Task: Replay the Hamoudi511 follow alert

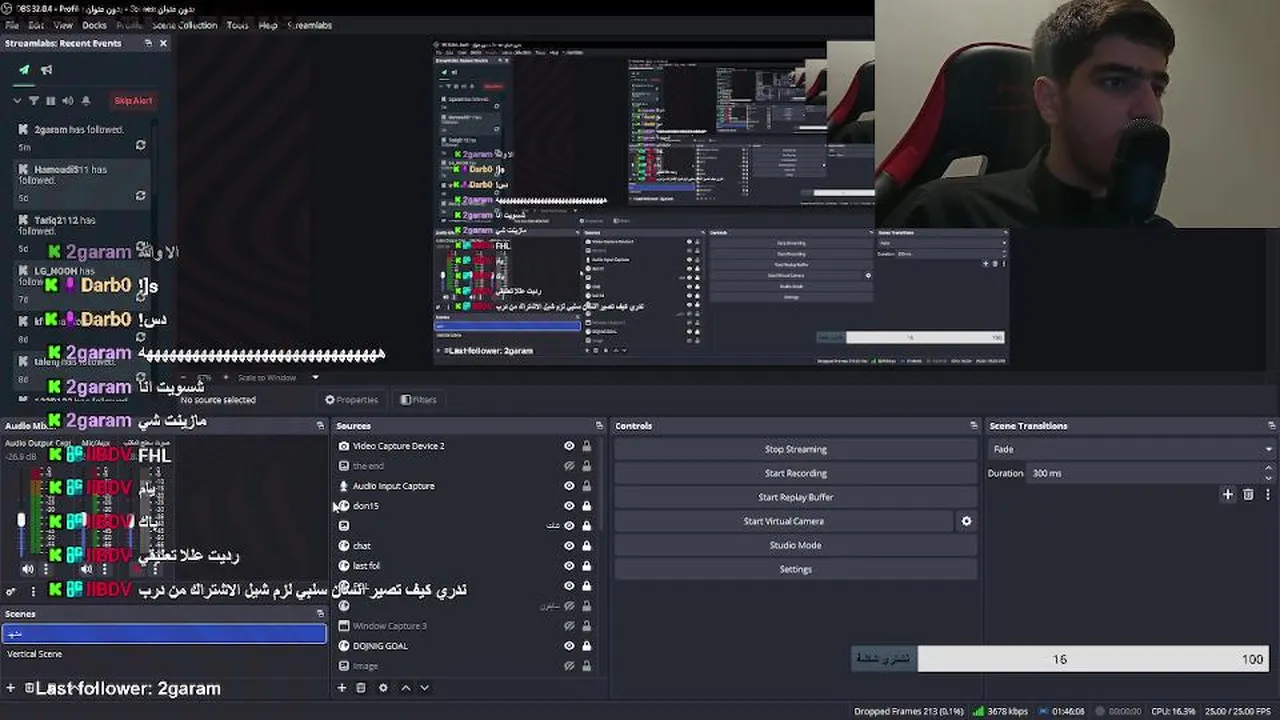Action: (140, 195)
